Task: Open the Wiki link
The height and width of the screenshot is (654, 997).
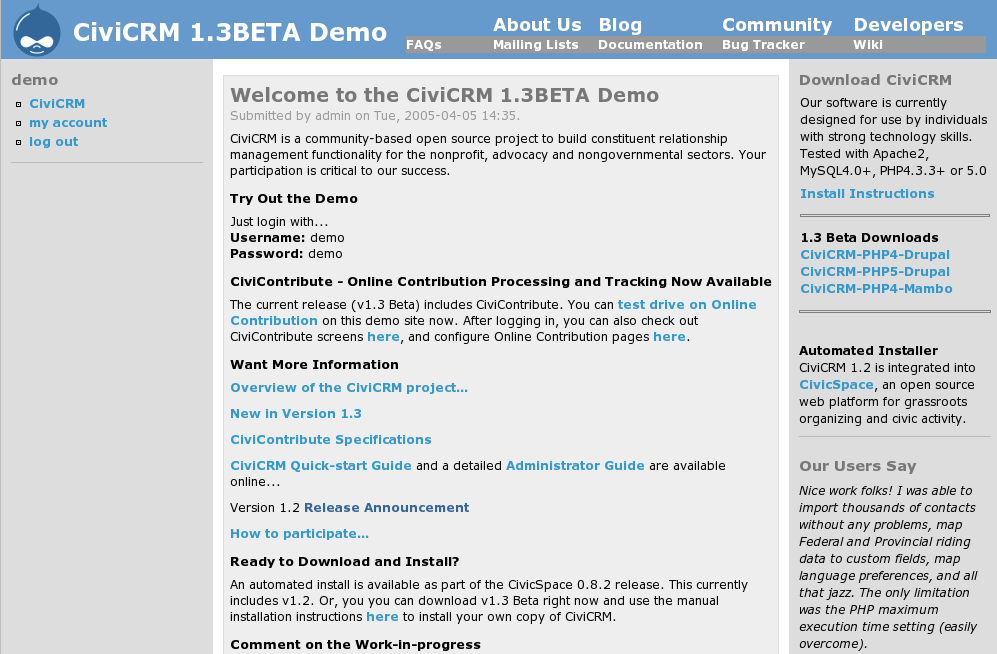Action: point(868,44)
